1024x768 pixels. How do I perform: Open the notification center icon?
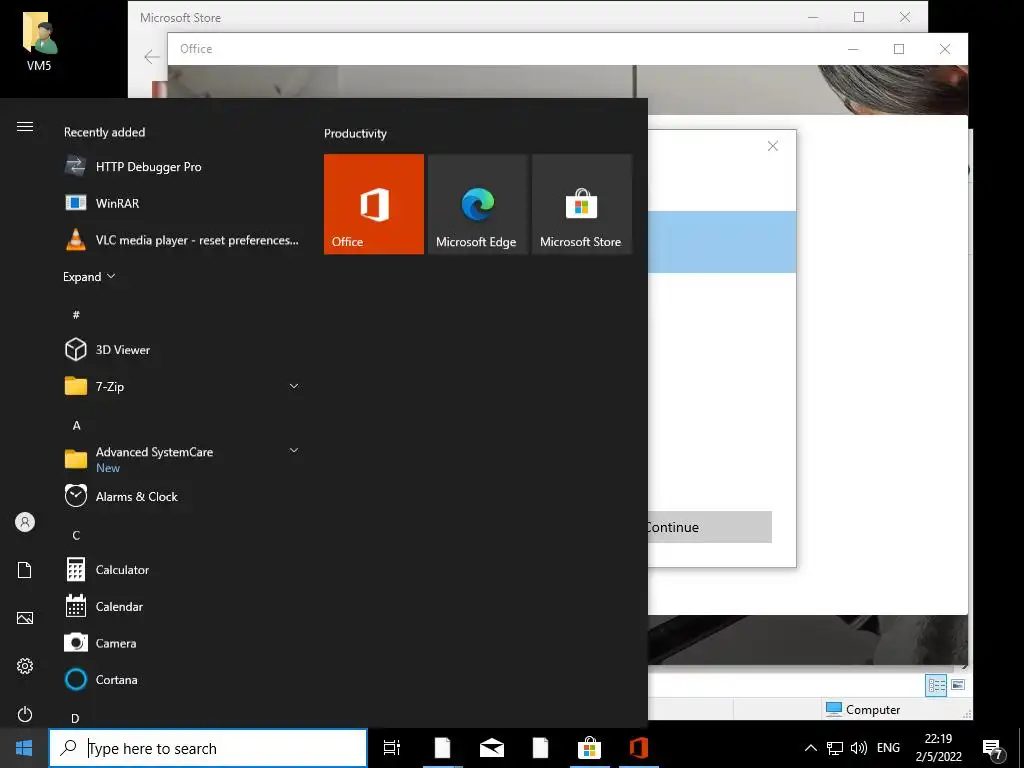point(993,748)
